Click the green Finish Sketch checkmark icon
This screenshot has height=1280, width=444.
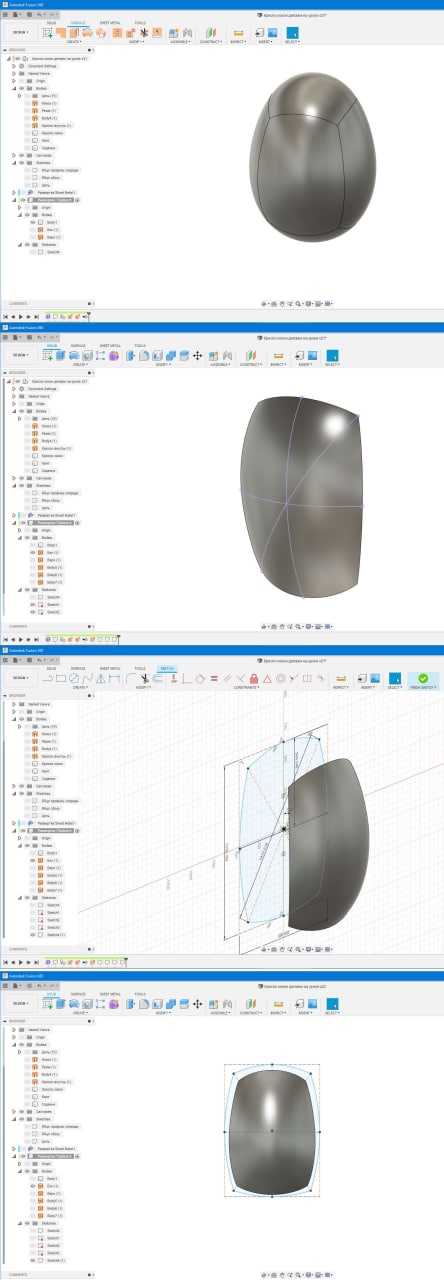423,677
